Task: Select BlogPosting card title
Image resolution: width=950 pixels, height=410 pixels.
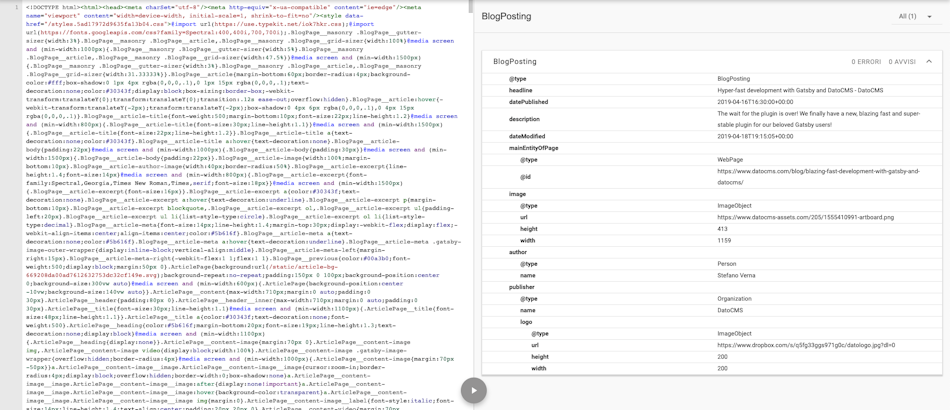Action: coord(514,62)
